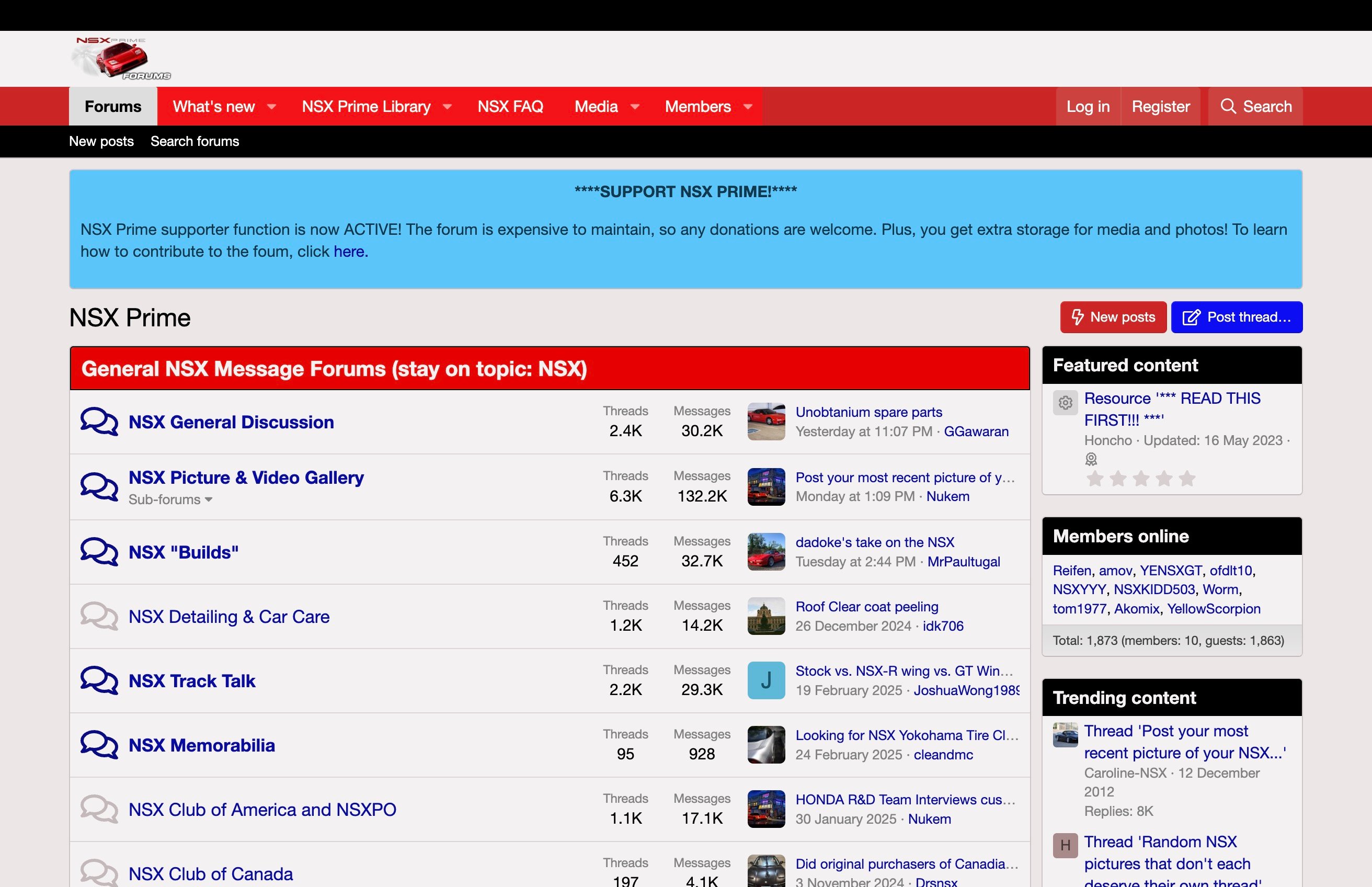Open Search forums link
The width and height of the screenshot is (1372, 887).
click(195, 141)
